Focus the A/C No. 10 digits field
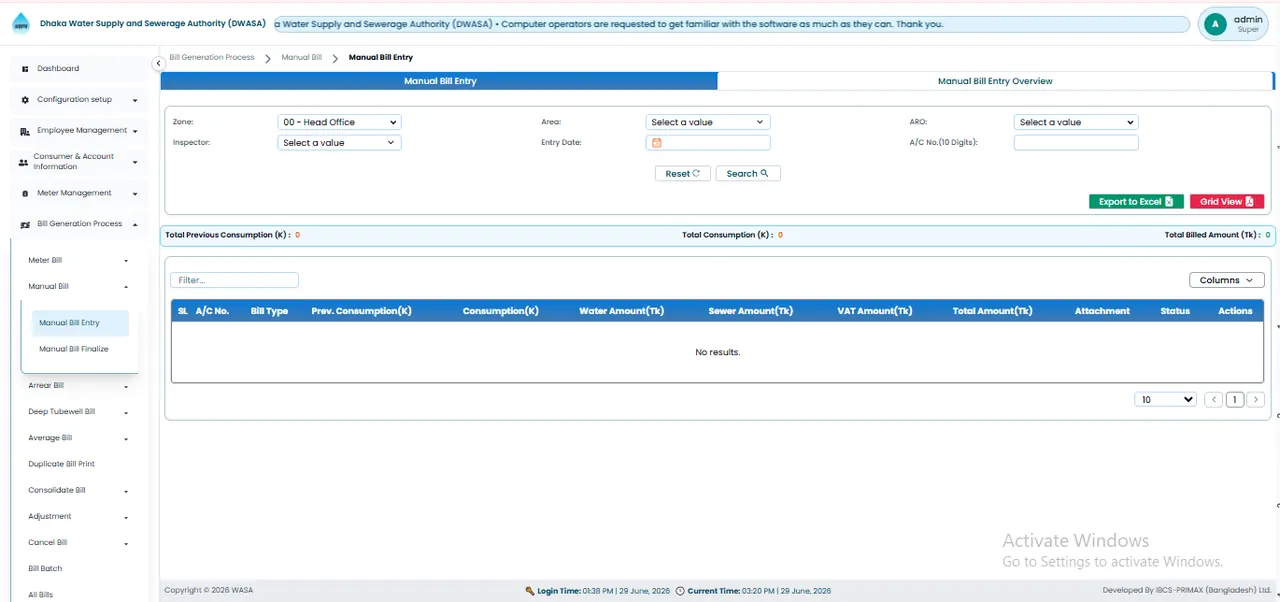 pos(1076,143)
